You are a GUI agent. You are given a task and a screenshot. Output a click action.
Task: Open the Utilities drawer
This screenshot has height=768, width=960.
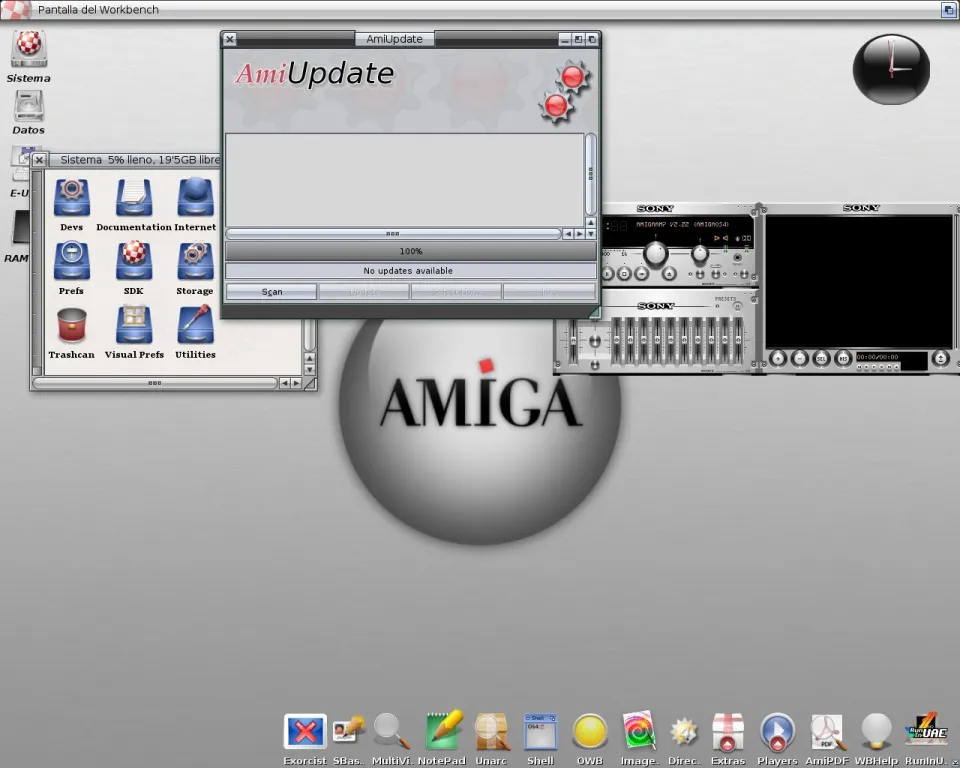(195, 325)
